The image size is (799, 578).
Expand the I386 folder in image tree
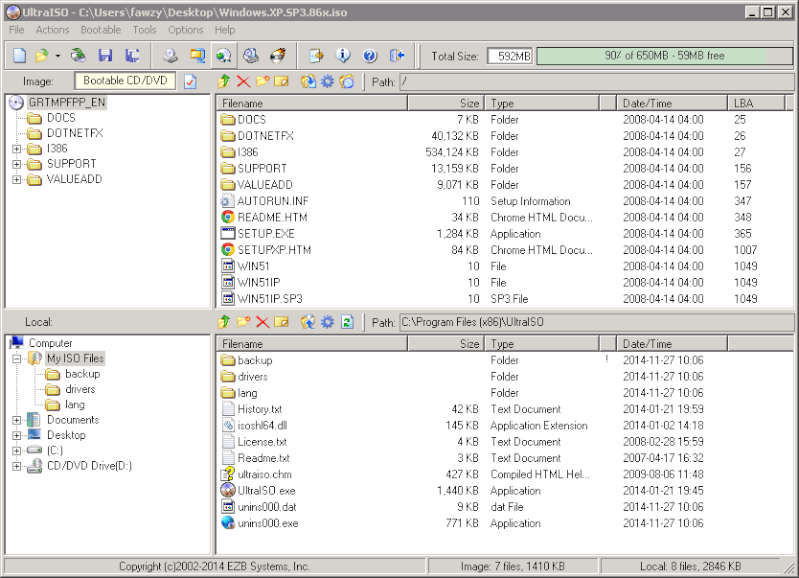(17, 149)
